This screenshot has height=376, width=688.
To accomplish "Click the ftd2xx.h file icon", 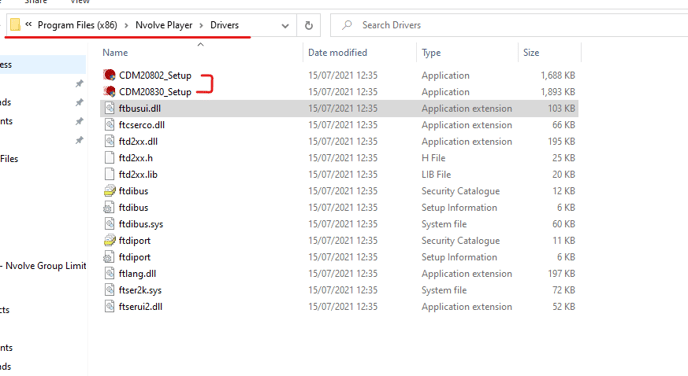I will 109,158.
